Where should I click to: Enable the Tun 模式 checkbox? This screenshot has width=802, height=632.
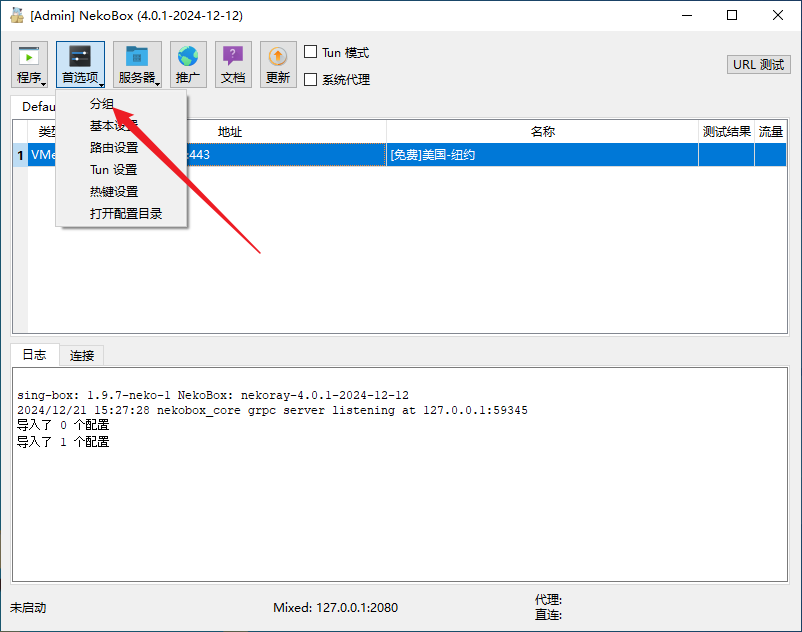(x=311, y=52)
